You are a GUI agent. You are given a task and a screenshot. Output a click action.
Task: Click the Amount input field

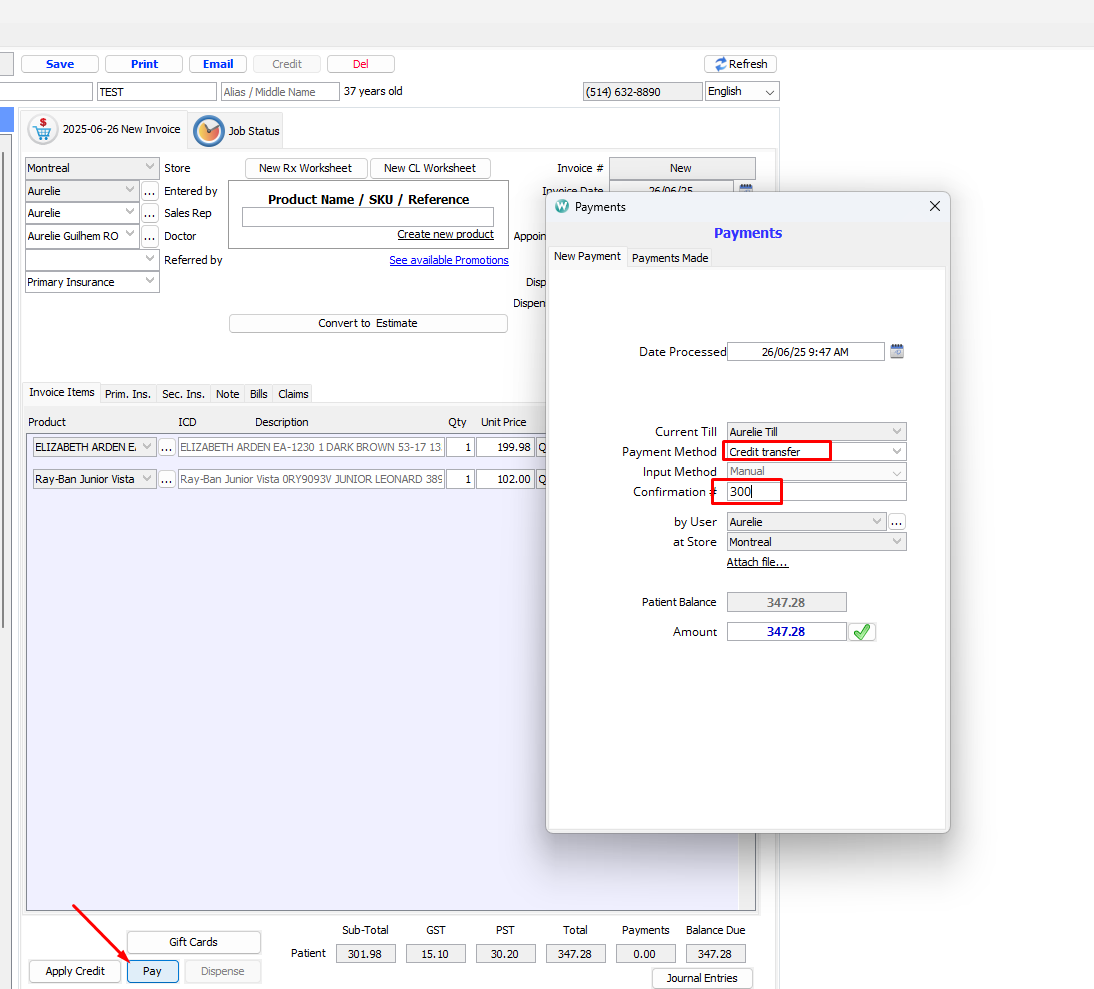tap(786, 632)
